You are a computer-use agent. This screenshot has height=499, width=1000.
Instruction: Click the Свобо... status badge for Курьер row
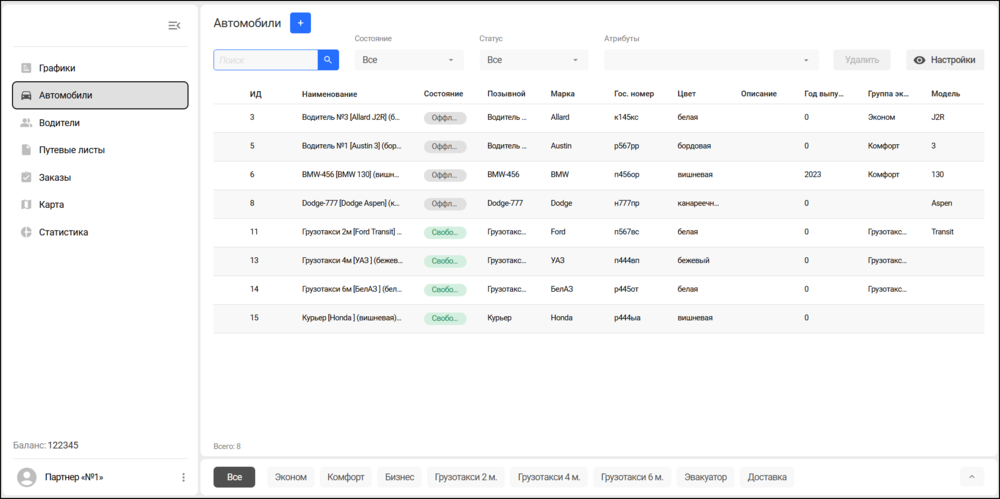pyautogui.click(x=445, y=318)
